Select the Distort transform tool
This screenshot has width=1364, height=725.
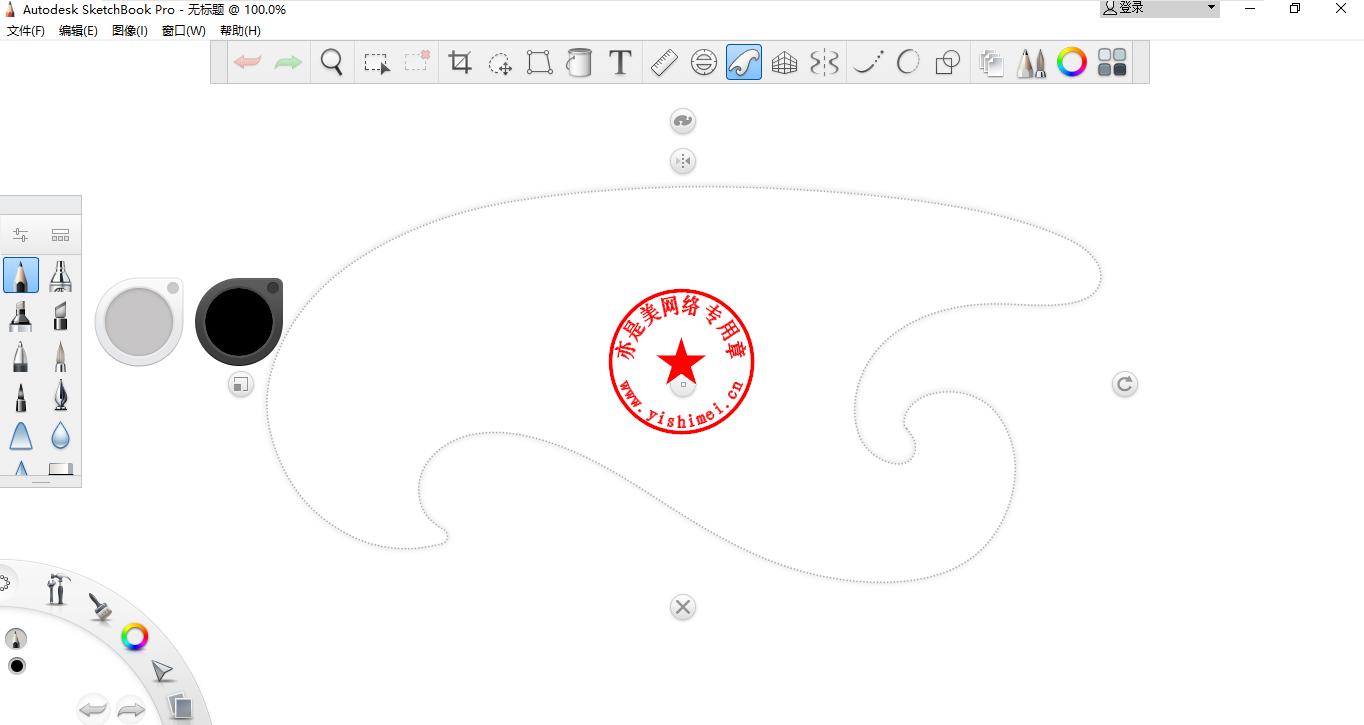tap(540, 62)
